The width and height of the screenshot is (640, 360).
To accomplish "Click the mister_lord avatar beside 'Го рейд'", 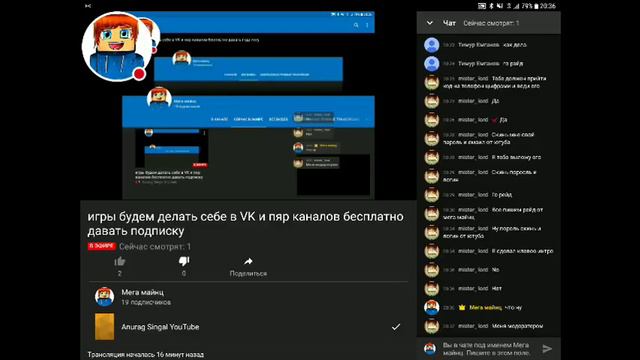I will [x=431, y=195].
